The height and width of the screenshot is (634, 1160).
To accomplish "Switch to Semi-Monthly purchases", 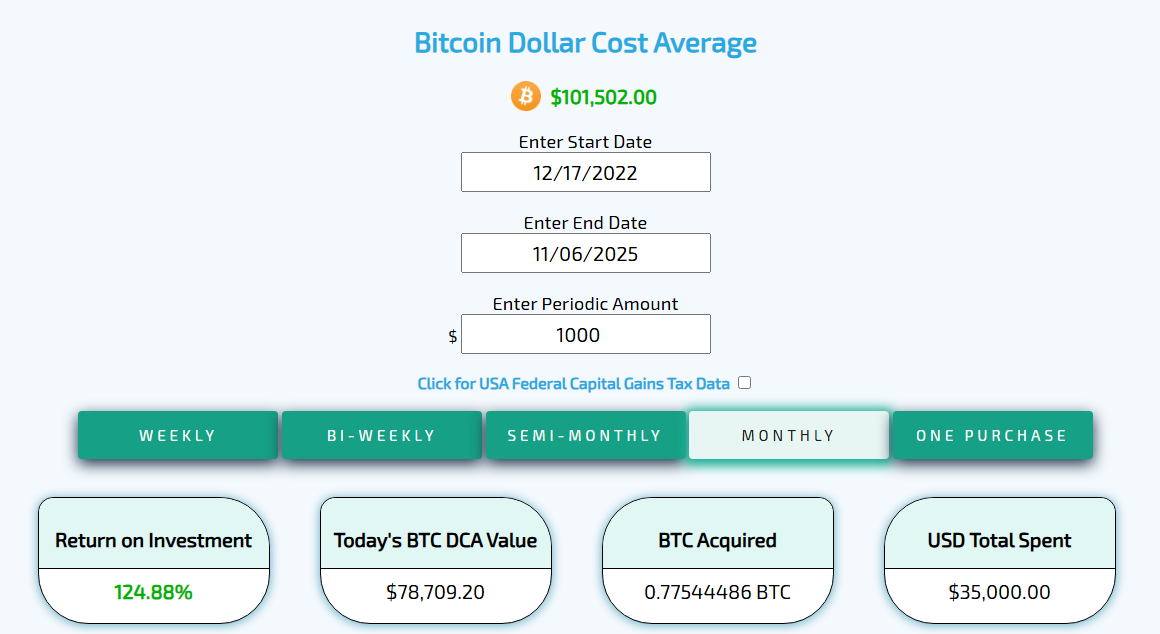I will (x=585, y=436).
